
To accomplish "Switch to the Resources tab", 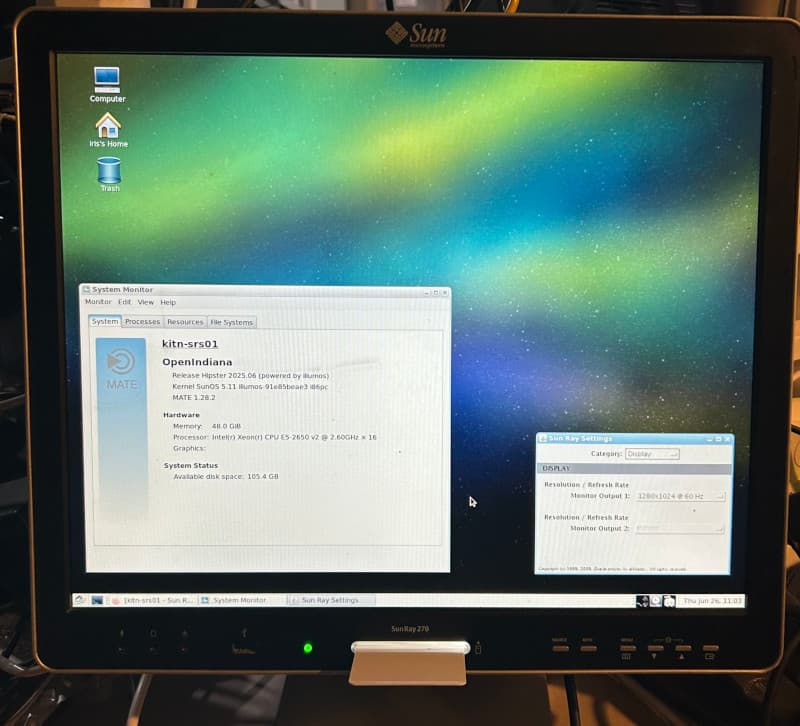I will [x=184, y=322].
